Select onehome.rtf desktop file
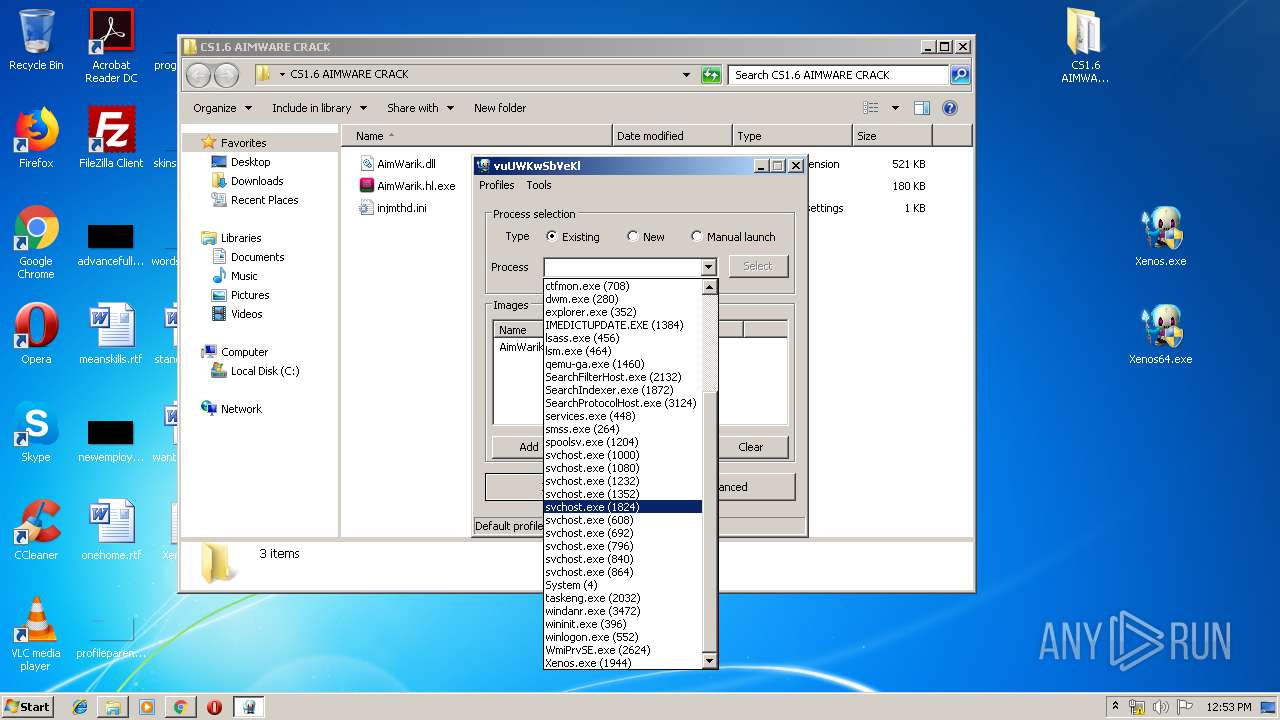 [x=111, y=530]
